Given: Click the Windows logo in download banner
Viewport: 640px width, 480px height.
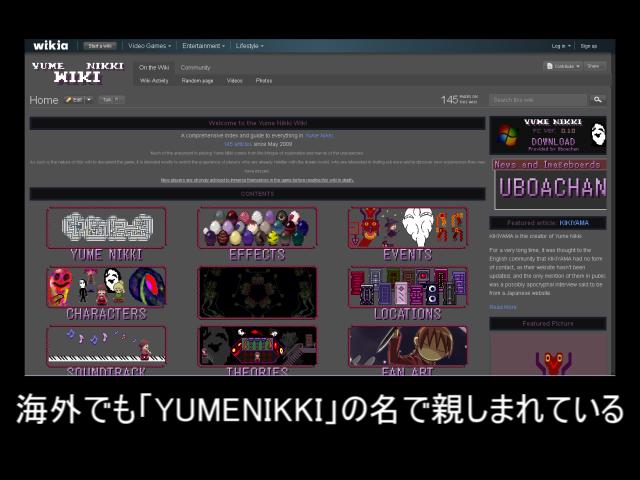Looking at the screenshot, I should coord(507,136).
